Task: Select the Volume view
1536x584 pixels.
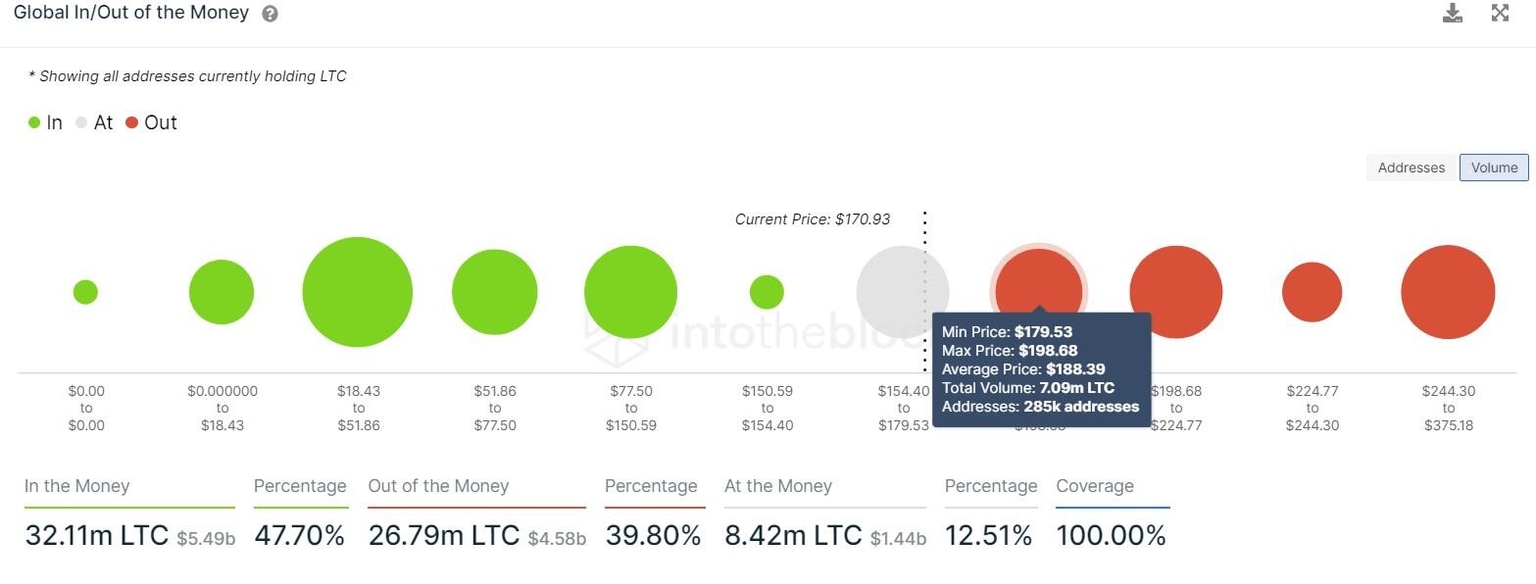Action: coord(1493,167)
